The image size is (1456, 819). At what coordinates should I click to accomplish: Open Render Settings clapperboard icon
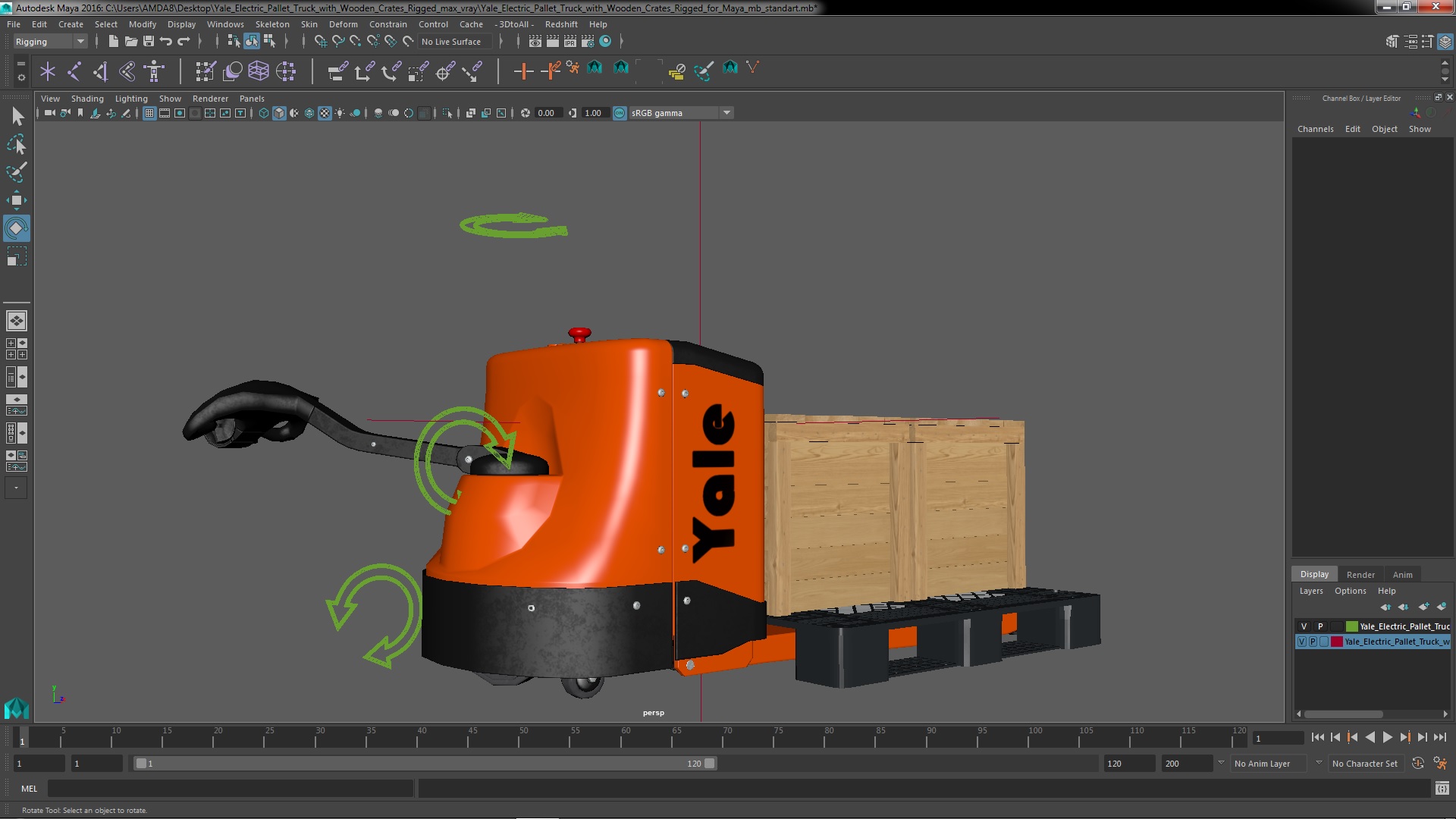tap(588, 42)
